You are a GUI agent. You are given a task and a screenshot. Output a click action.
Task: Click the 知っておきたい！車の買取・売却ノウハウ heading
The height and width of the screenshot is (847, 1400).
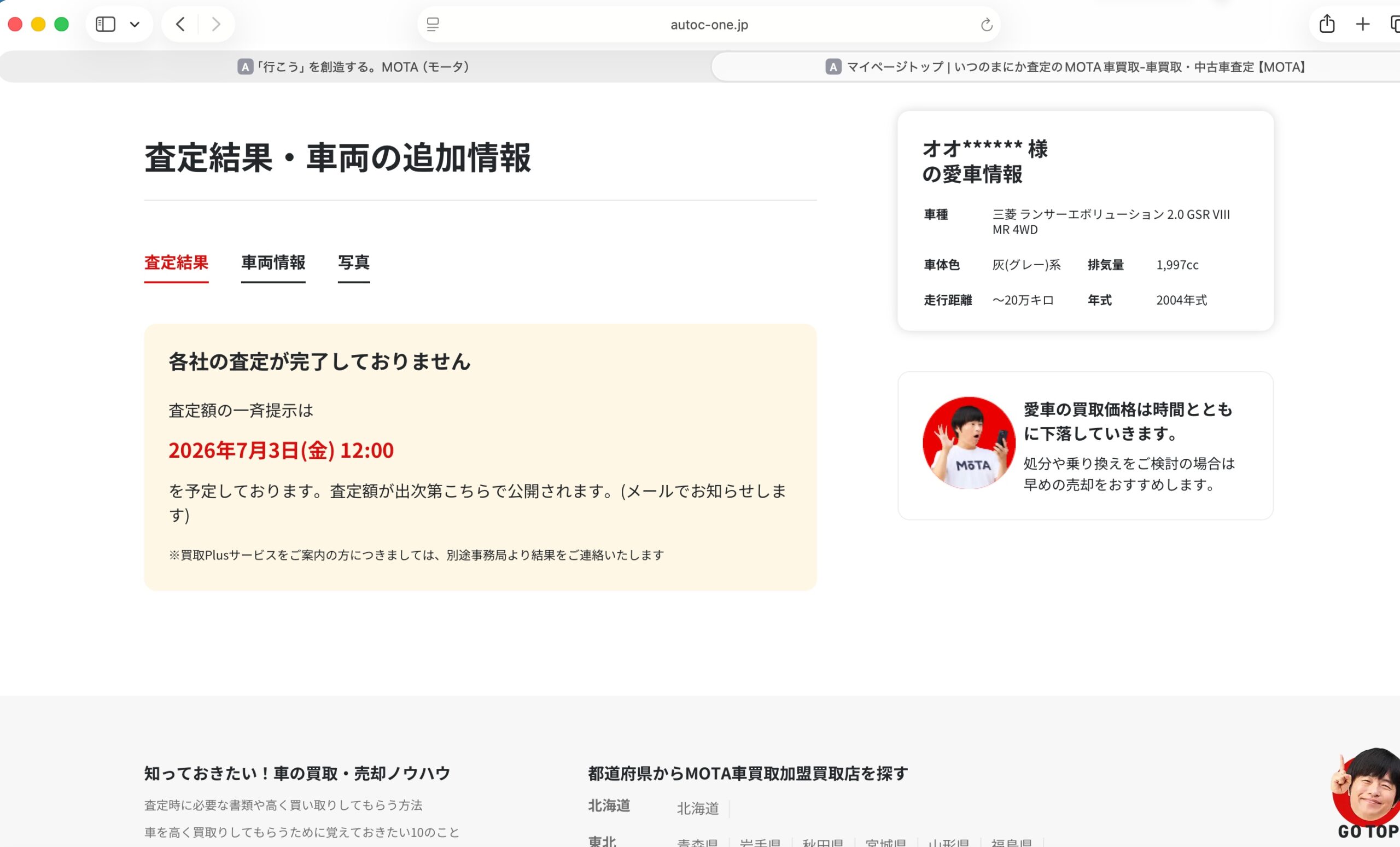pyautogui.click(x=297, y=773)
